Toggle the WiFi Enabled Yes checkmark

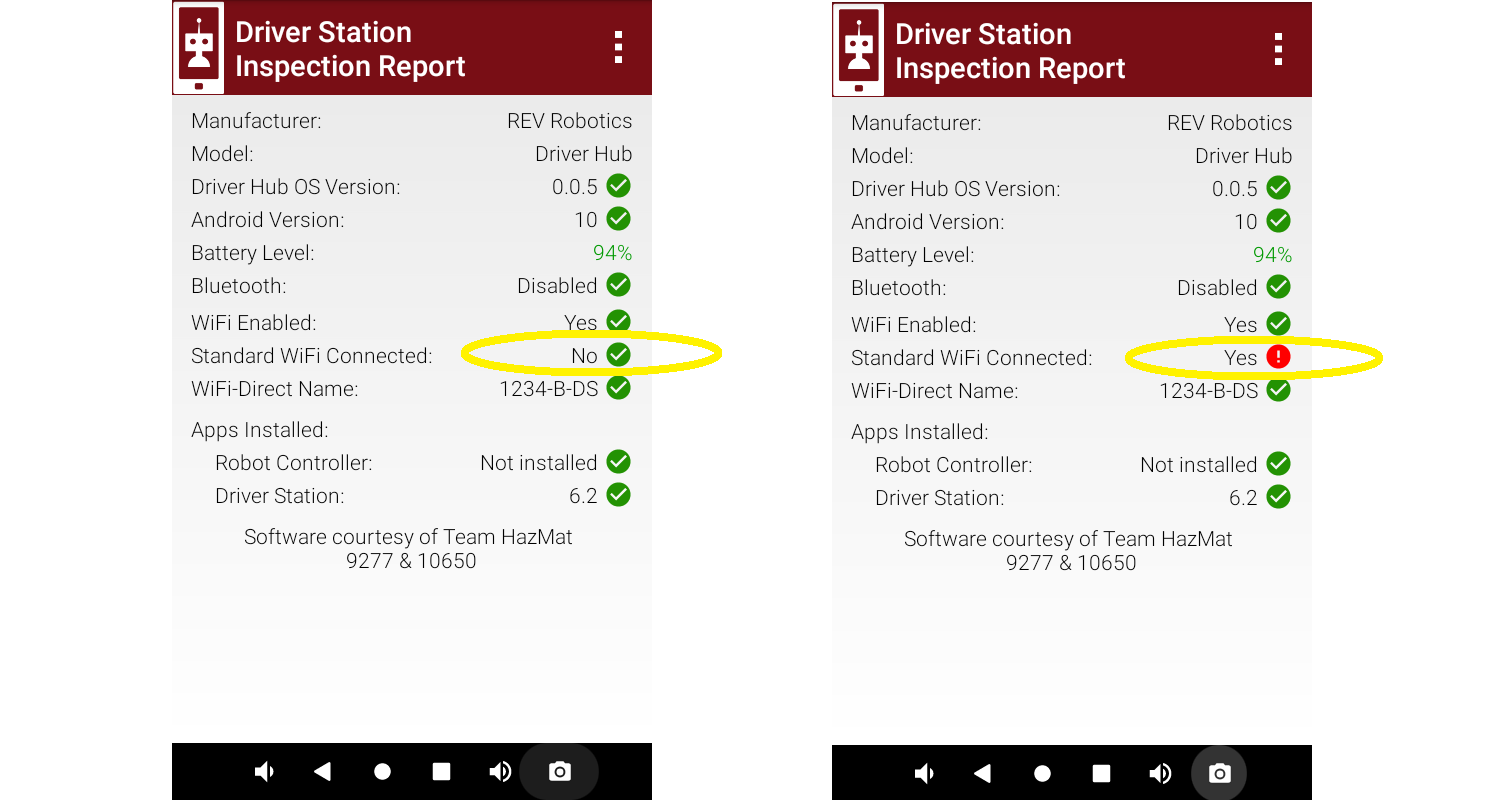tap(619, 321)
